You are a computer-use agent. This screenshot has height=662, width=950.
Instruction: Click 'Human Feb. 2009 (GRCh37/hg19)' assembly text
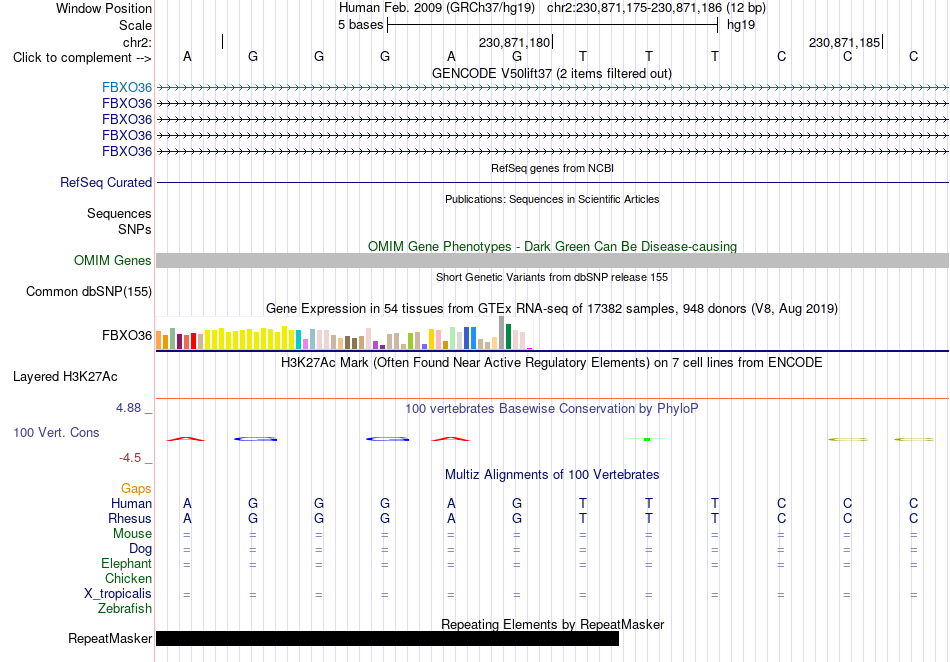pos(437,8)
